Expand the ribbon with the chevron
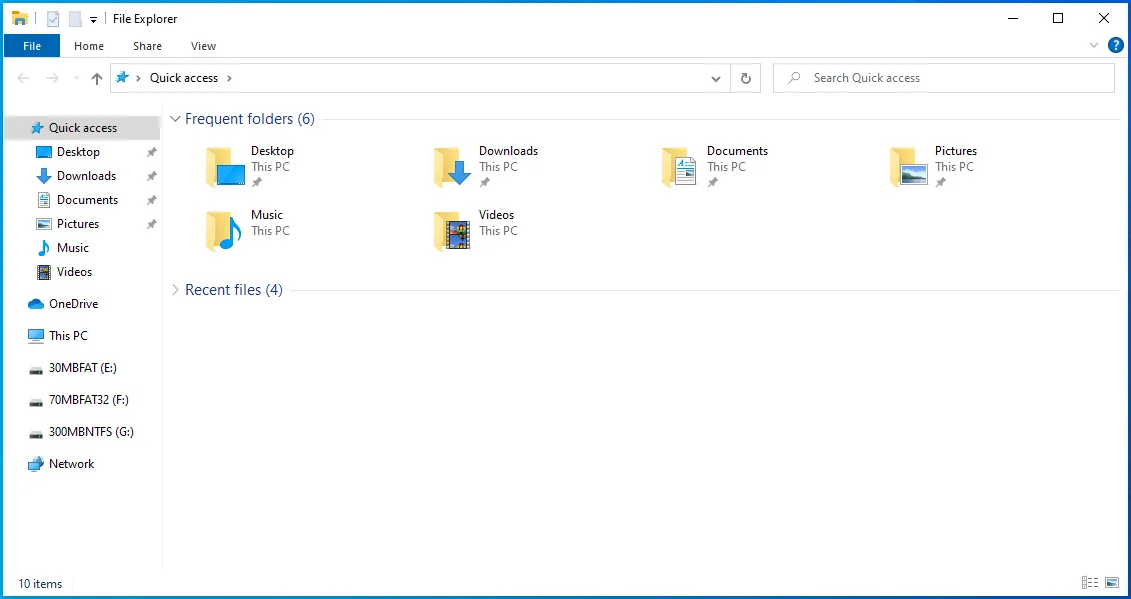 coord(1093,45)
